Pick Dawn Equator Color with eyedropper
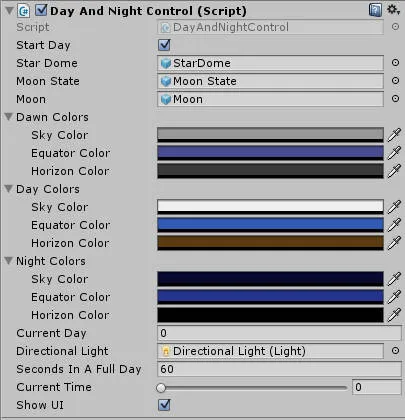The width and height of the screenshot is (405, 420). [x=394, y=153]
